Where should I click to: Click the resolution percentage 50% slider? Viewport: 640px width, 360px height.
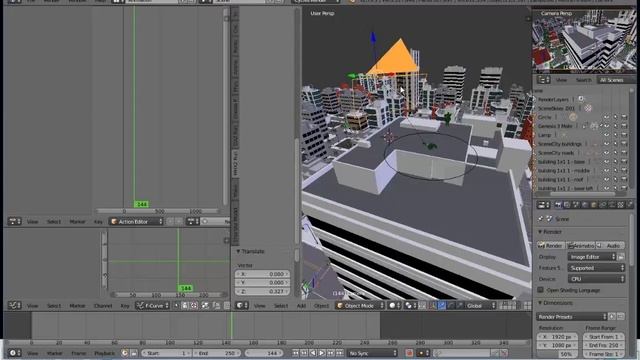click(558, 354)
